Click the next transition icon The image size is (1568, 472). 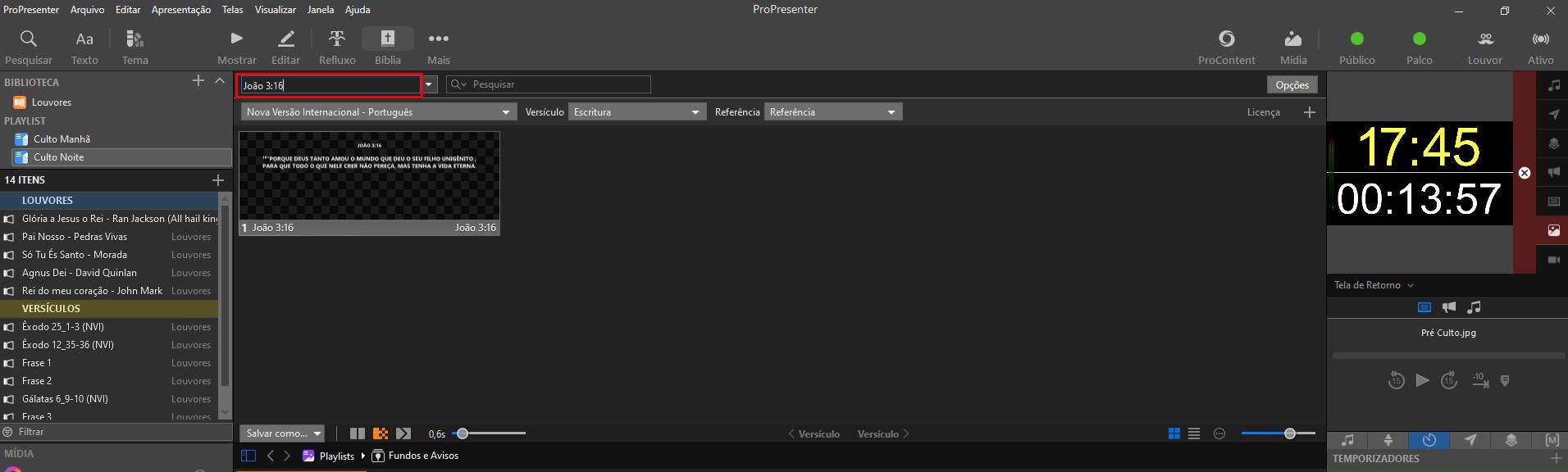point(403,433)
